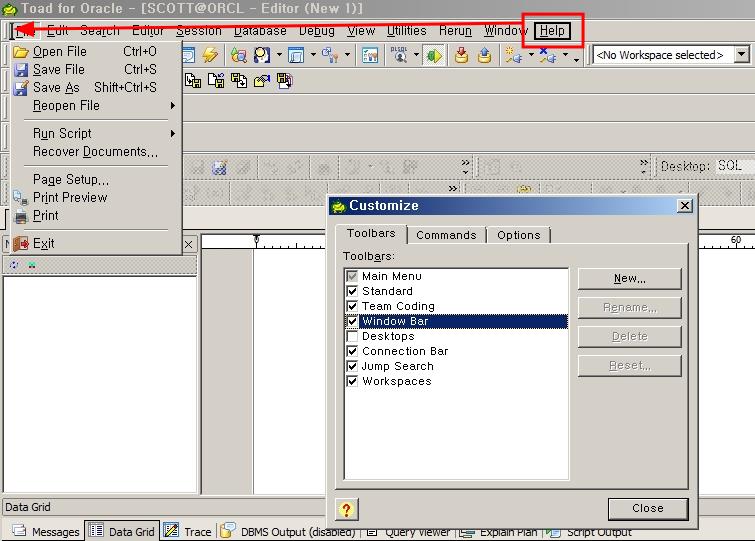Close the Customize dialog with X
The height and width of the screenshot is (541, 755).
click(x=684, y=205)
